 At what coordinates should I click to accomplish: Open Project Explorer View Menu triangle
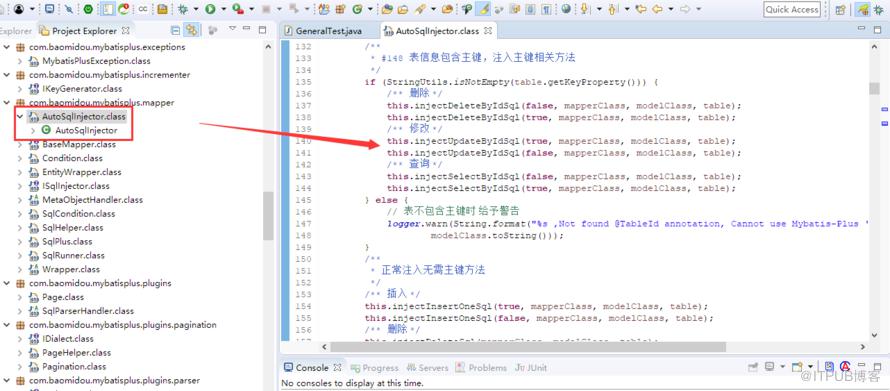pos(232,28)
